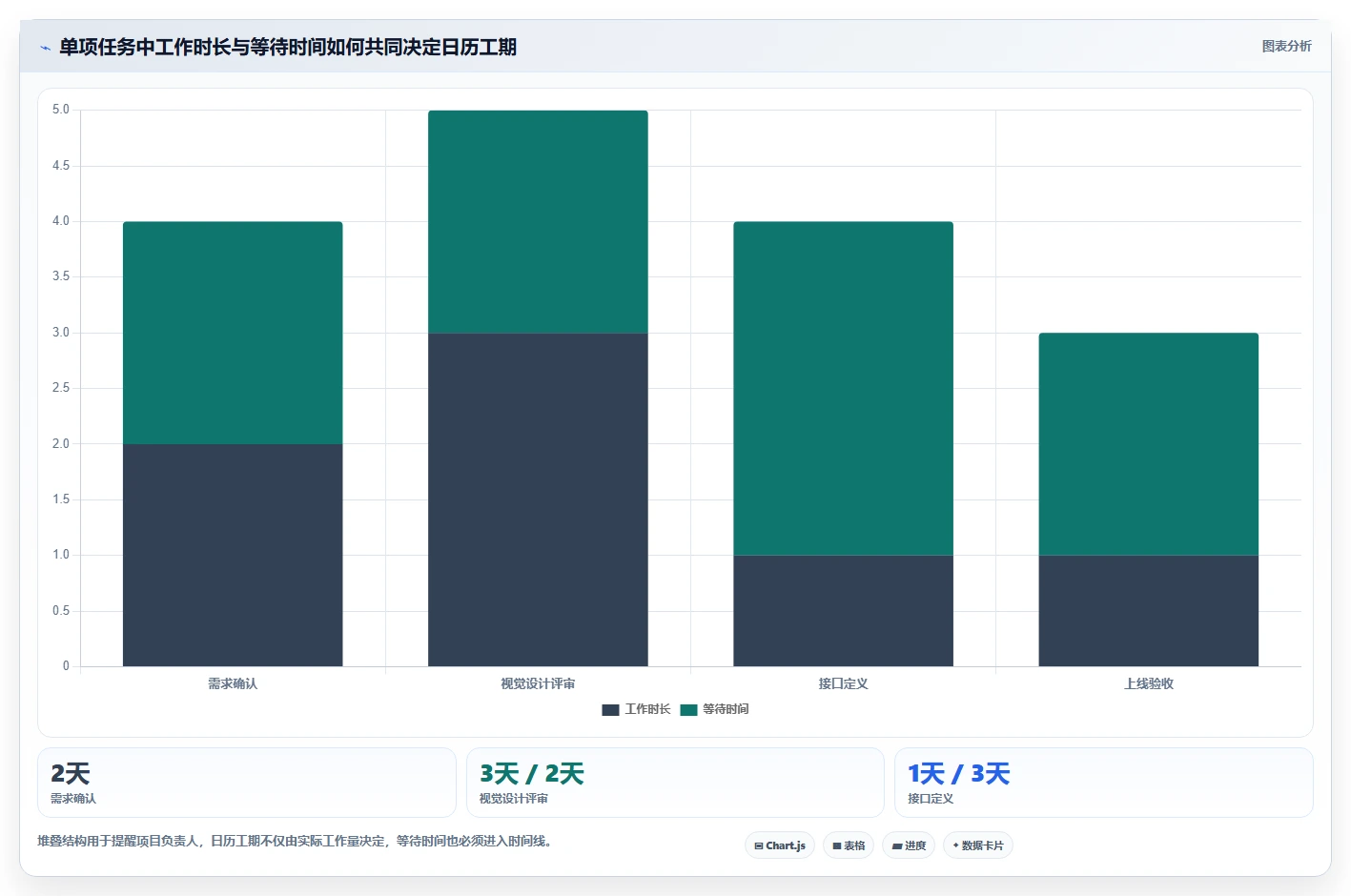The height and width of the screenshot is (896, 1351).
Task: Click the dark 工作时长 bar for 视觉设计评审
Action: 538,499
